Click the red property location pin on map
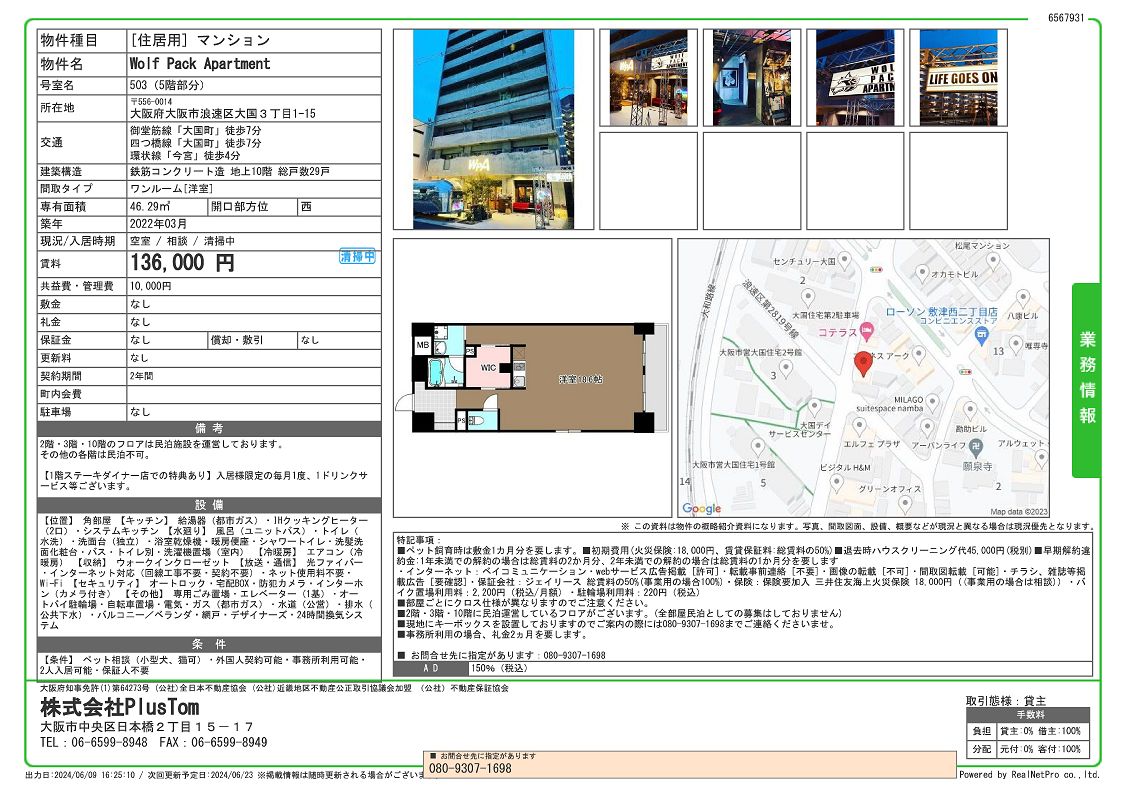The width and height of the screenshot is (1123, 792). pyautogui.click(x=864, y=364)
